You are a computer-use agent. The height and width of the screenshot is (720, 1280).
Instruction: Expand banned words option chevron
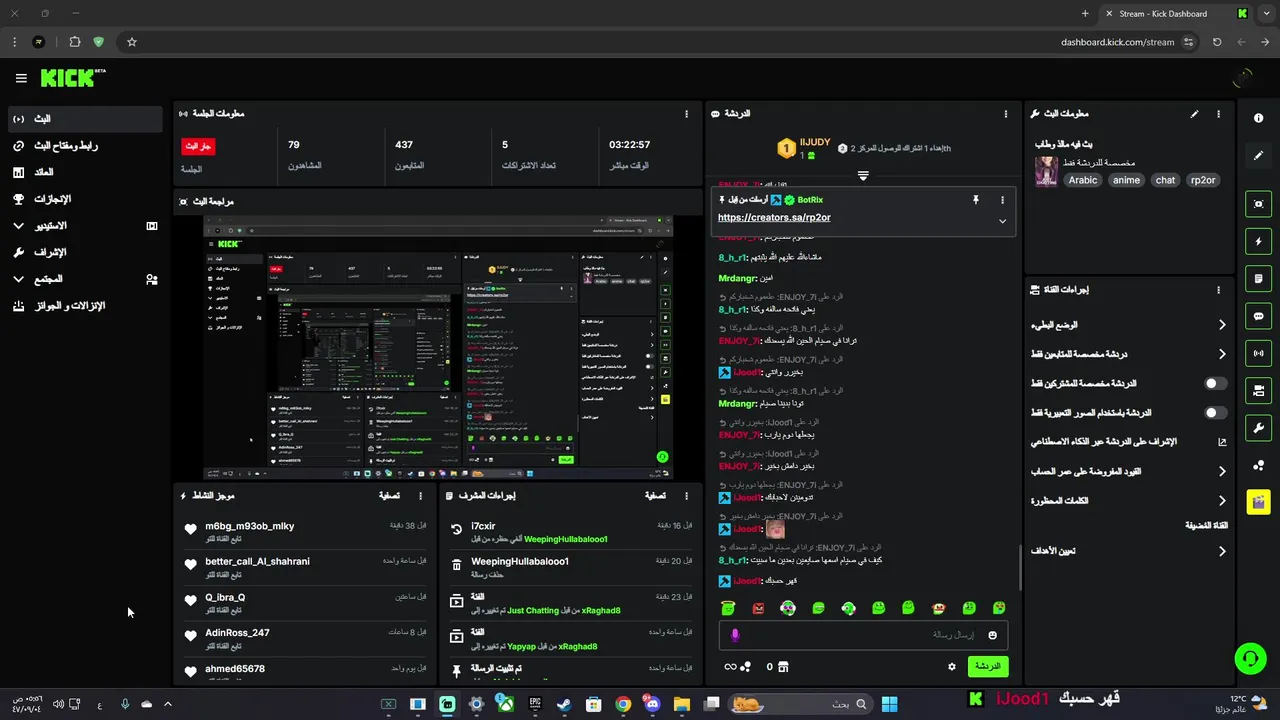click(x=1221, y=500)
